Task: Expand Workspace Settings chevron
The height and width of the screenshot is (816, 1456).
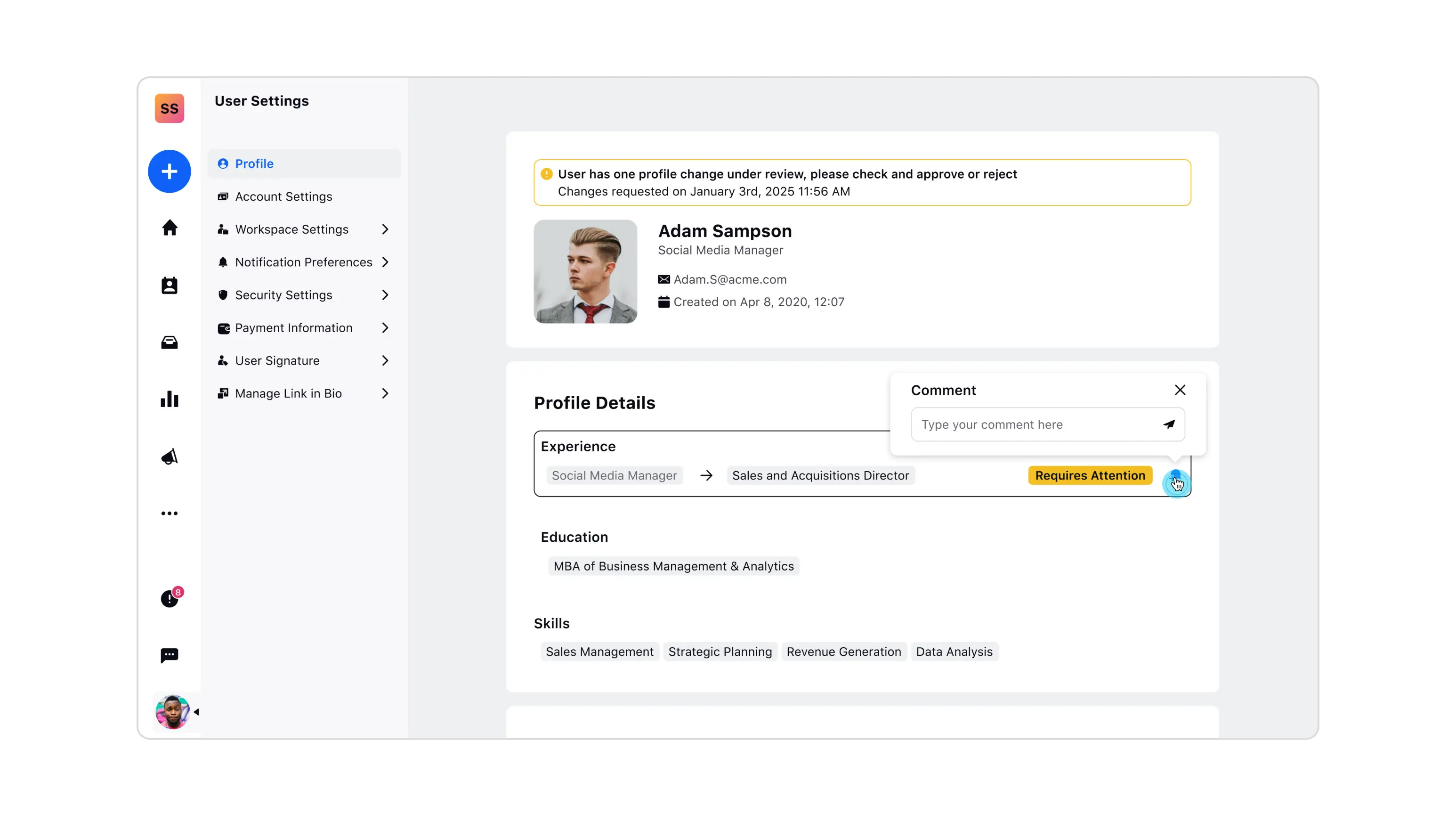Action: [x=385, y=229]
